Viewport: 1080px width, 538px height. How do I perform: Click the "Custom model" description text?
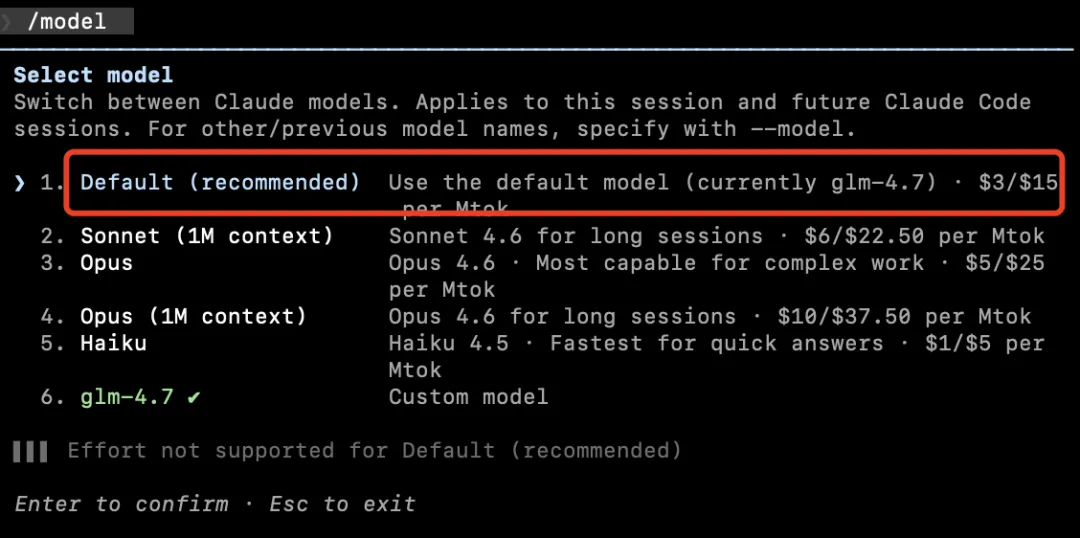pyautogui.click(x=468, y=397)
